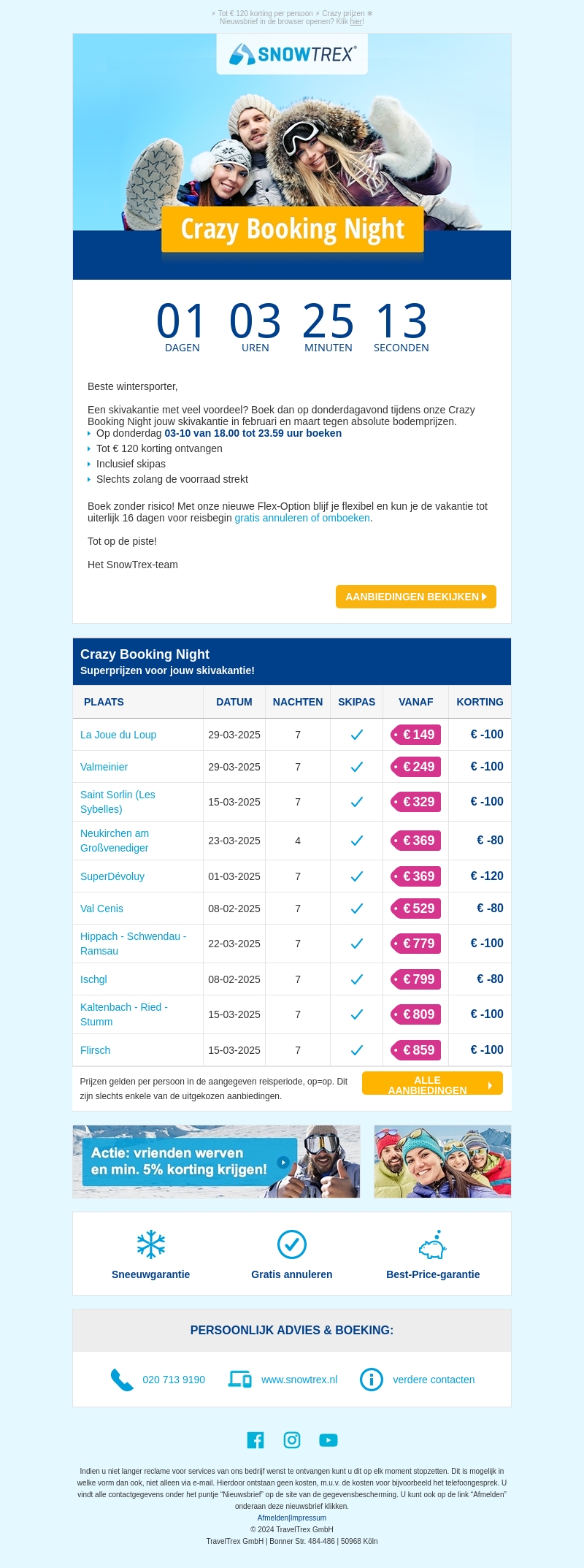Click the SnowTrex logo at top

(x=292, y=54)
